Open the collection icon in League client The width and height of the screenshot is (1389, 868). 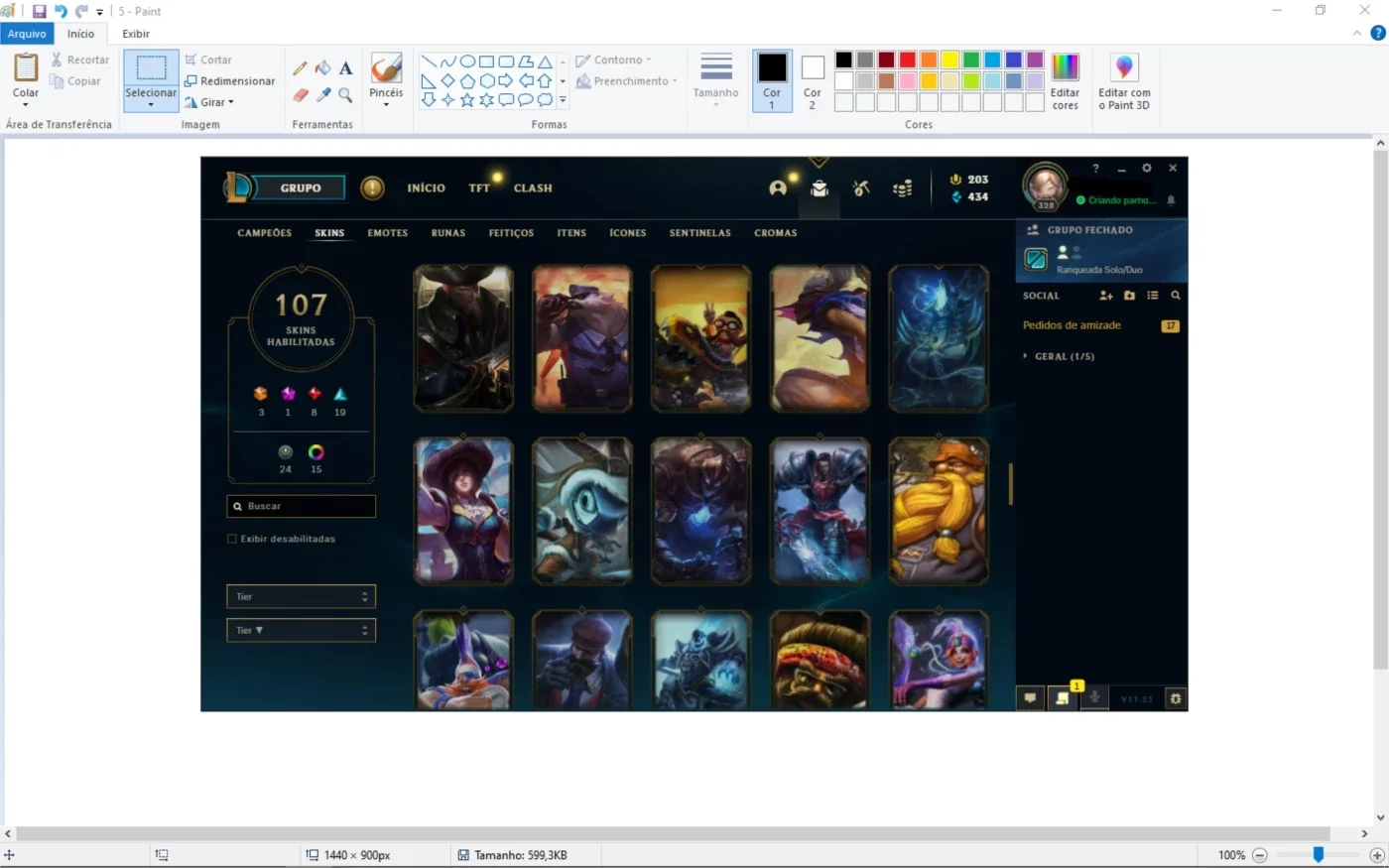pos(820,187)
